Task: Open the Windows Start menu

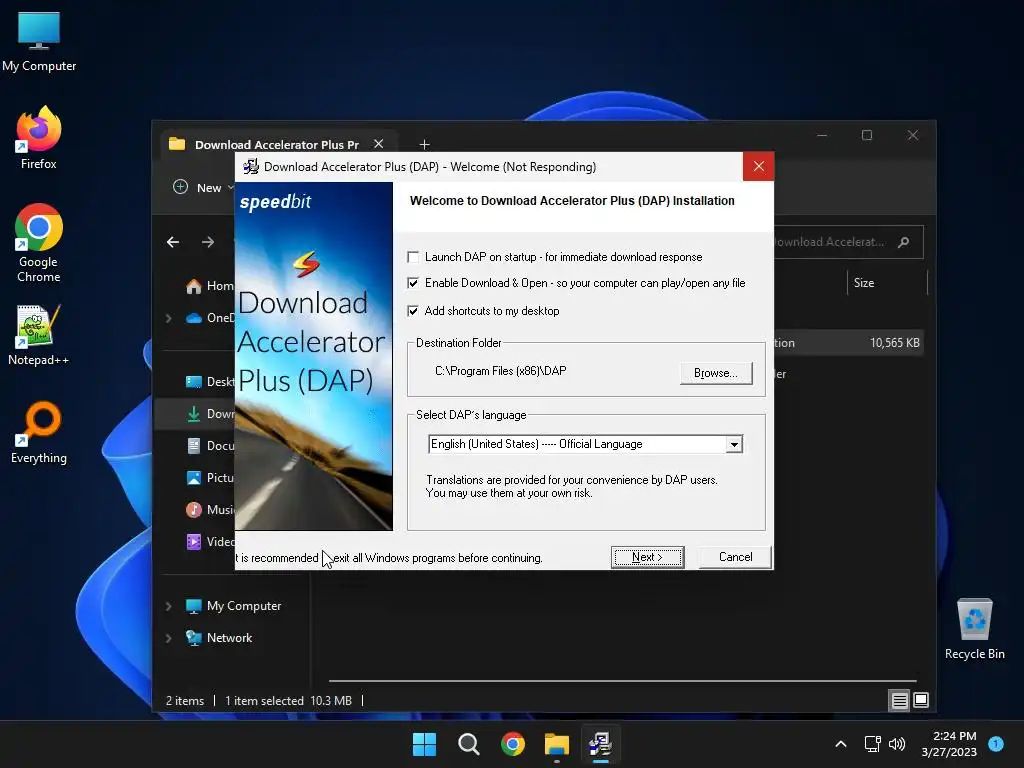Action: 424,744
